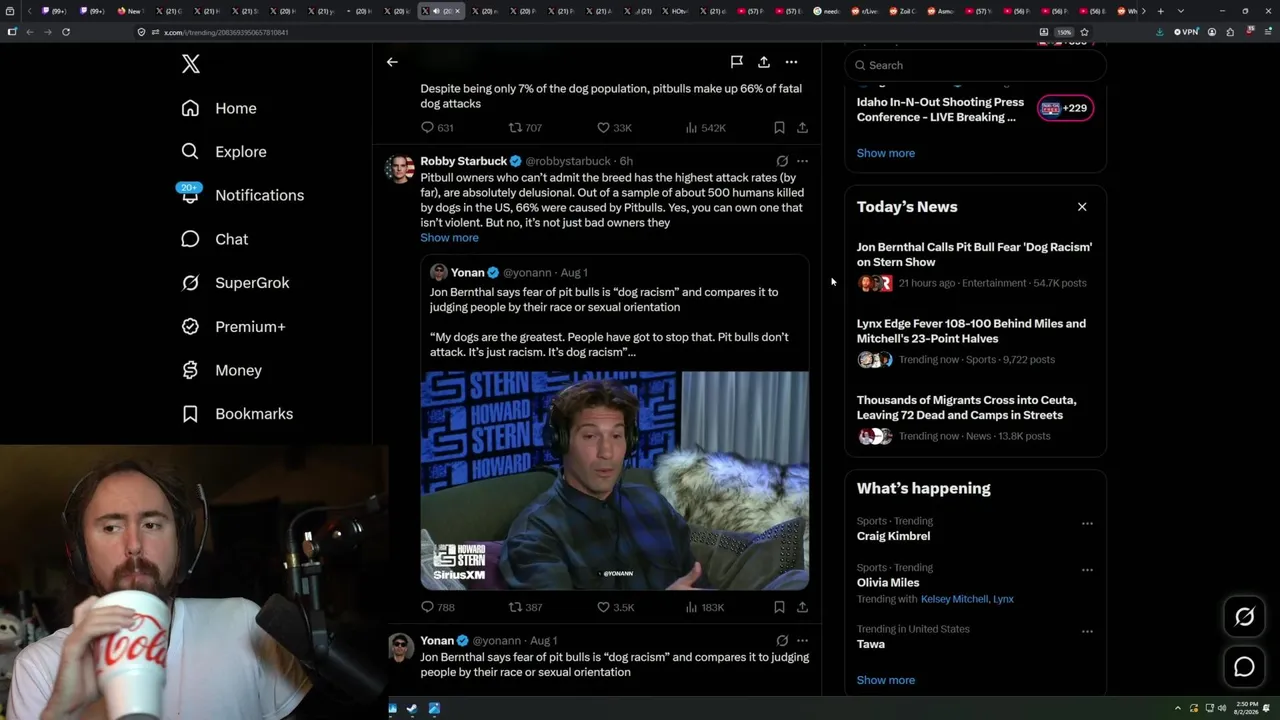Go back with the timeline back arrow
This screenshot has width=1280, height=720.
pyautogui.click(x=392, y=62)
